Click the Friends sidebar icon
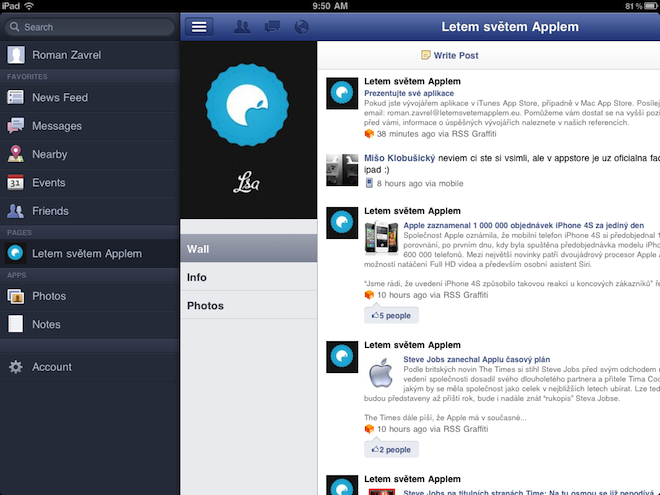 (x=16, y=211)
